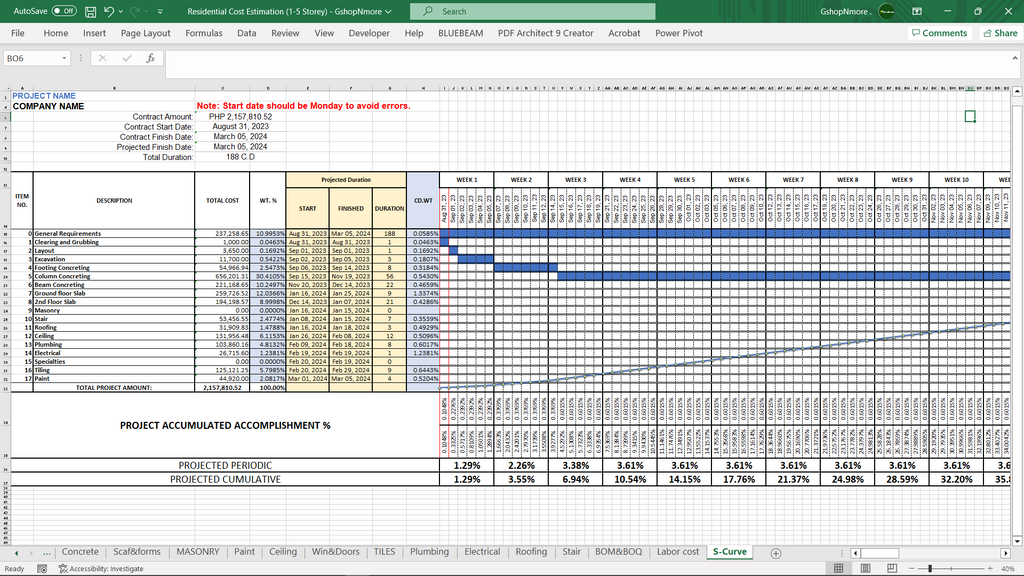Image resolution: width=1024 pixels, height=576 pixels.
Task: Click scroll down arrow on vertical scrollbar
Action: click(x=1017, y=541)
